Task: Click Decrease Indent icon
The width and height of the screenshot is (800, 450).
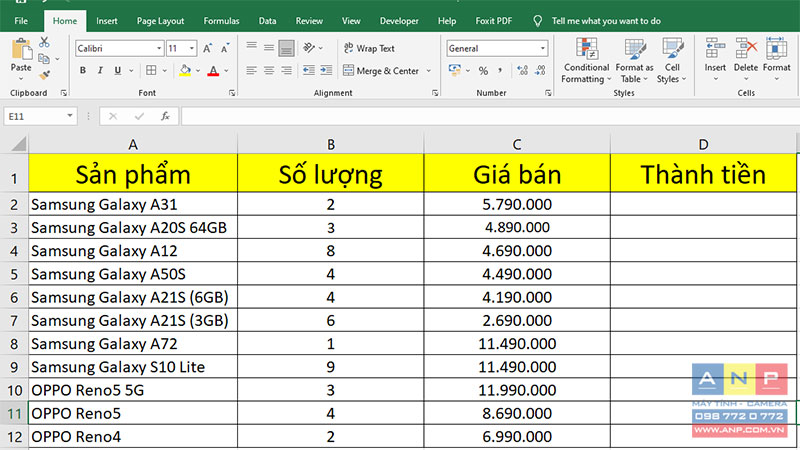Action: [309, 70]
